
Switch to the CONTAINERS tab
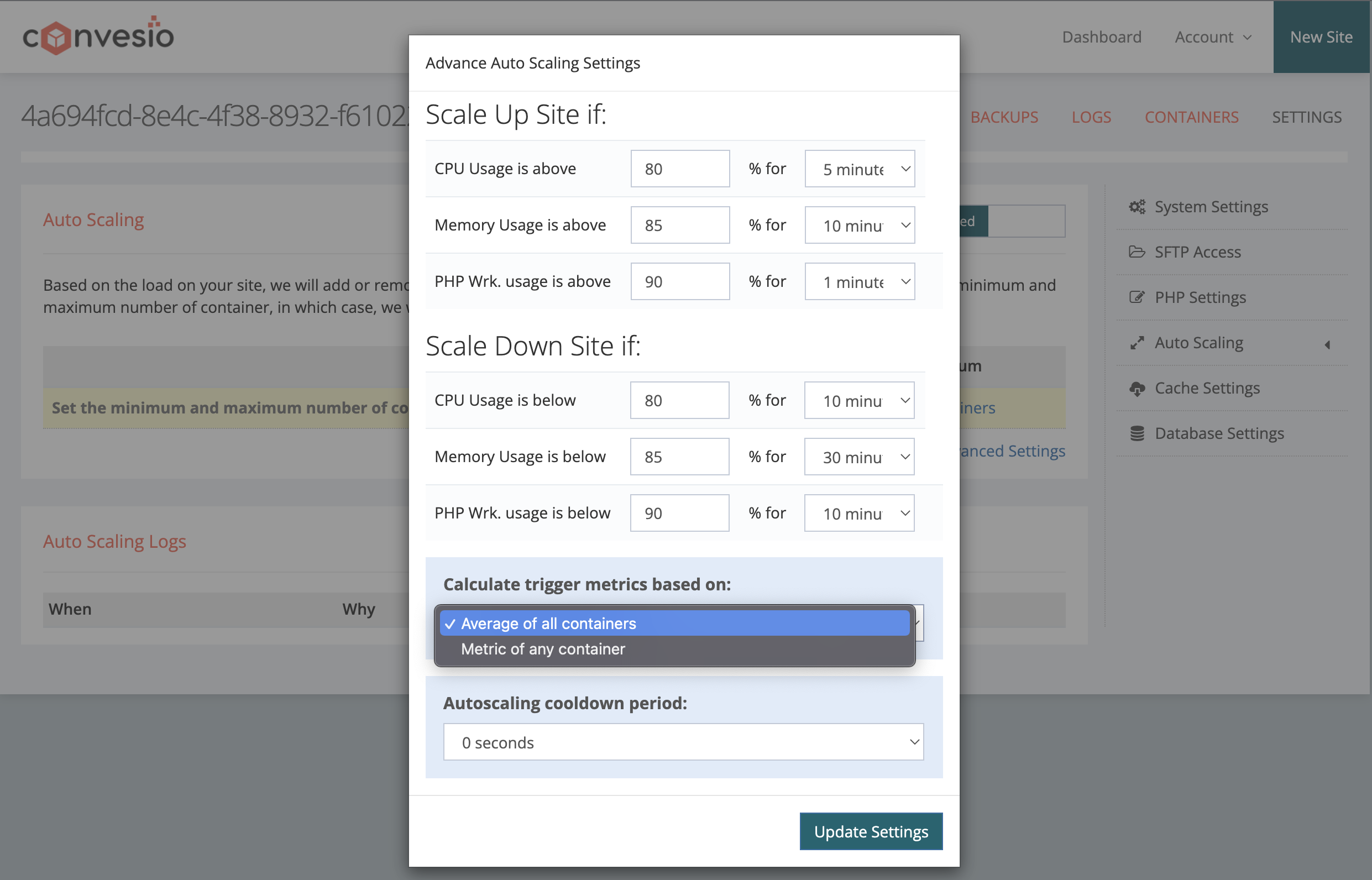click(1191, 117)
